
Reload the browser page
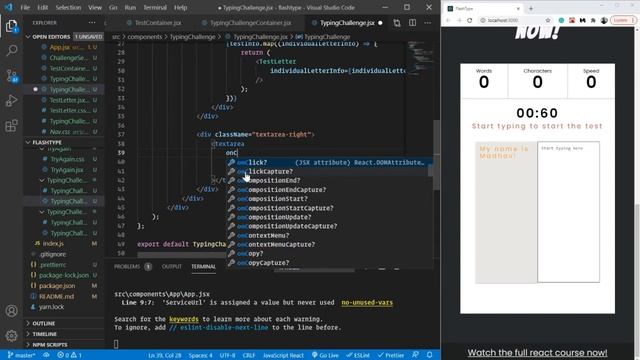pos(469,20)
